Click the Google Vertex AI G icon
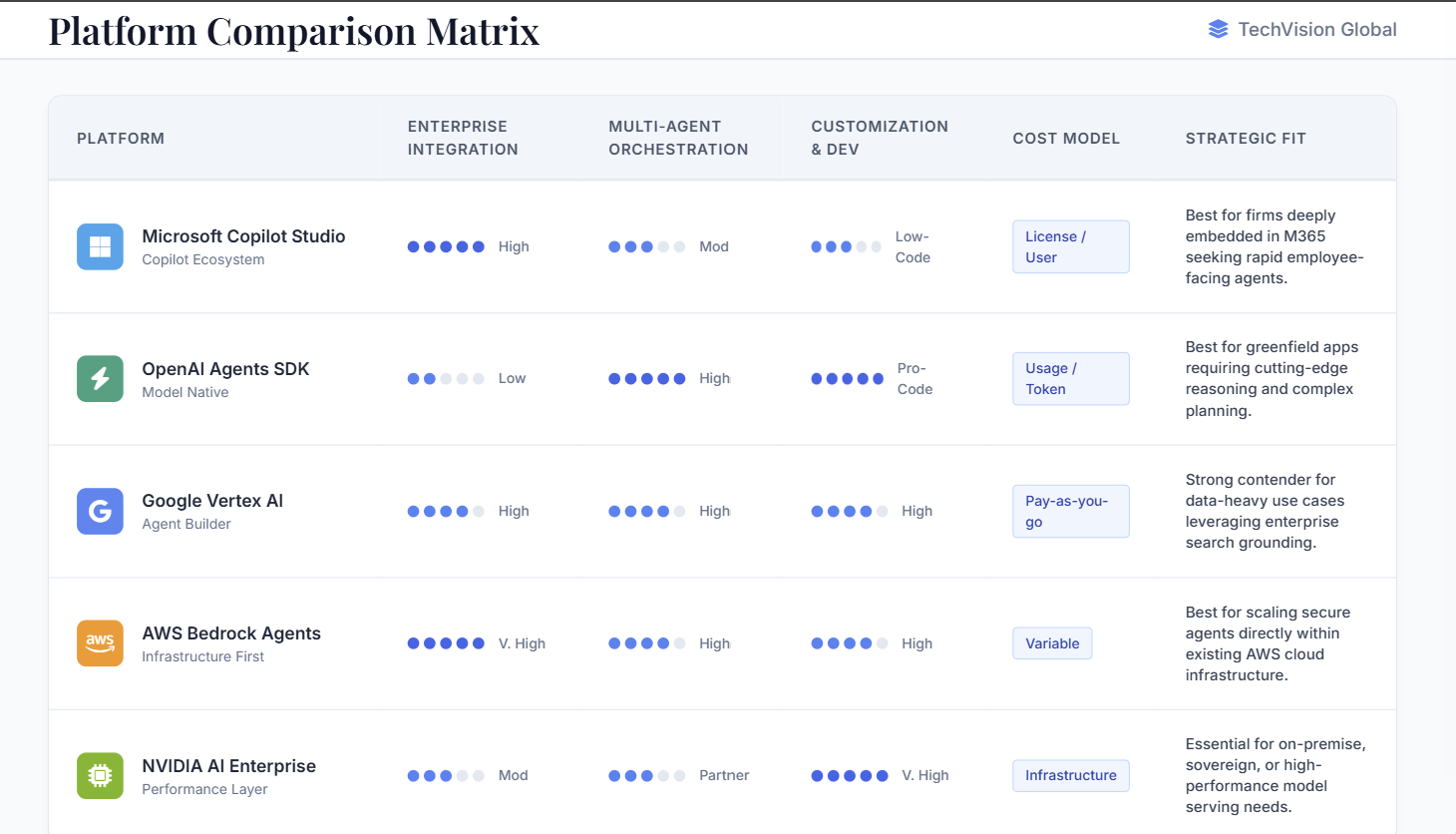Screen dimensions: 1456x834 click(x=100, y=511)
